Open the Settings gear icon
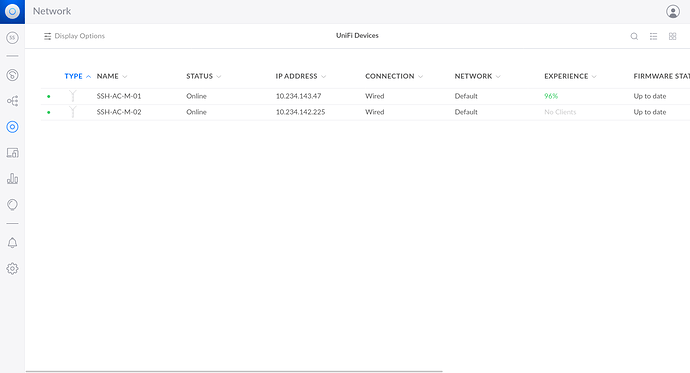Screen dimensions: 690x373 12,268
